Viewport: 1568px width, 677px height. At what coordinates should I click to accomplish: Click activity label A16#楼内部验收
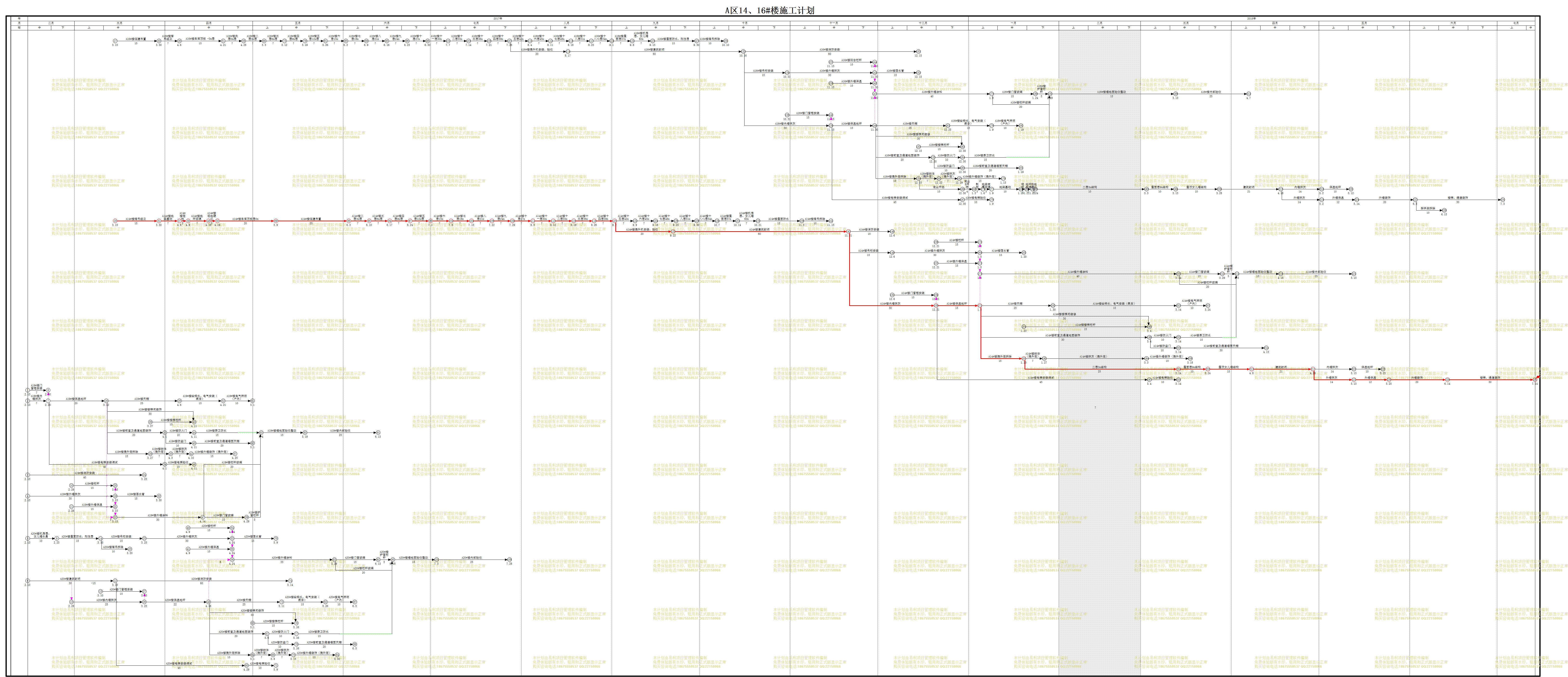click(1211, 92)
